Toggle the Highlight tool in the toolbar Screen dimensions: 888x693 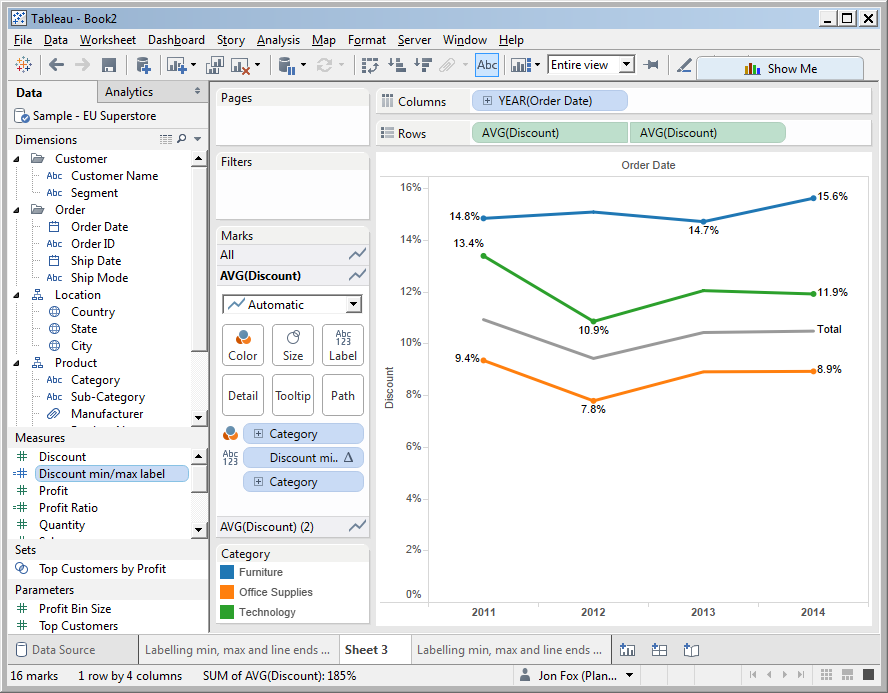[684, 64]
